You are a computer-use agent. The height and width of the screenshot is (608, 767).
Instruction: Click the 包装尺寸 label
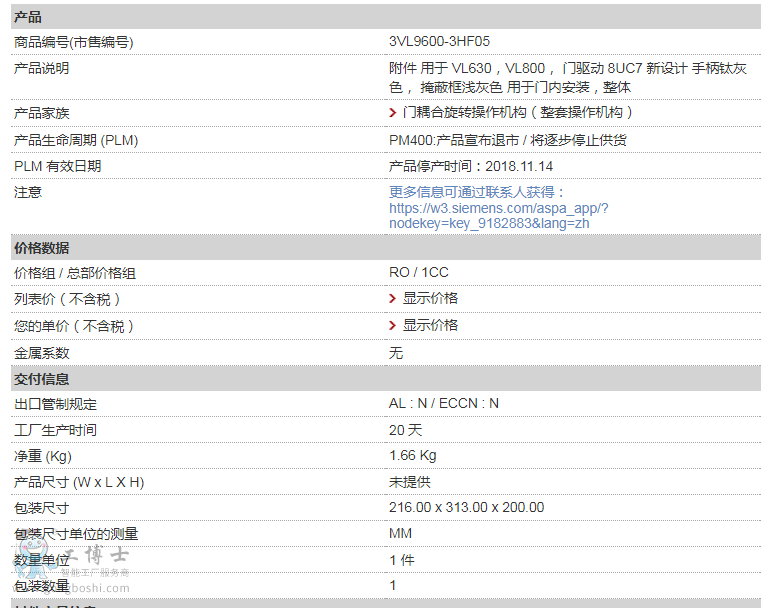tap(42, 508)
